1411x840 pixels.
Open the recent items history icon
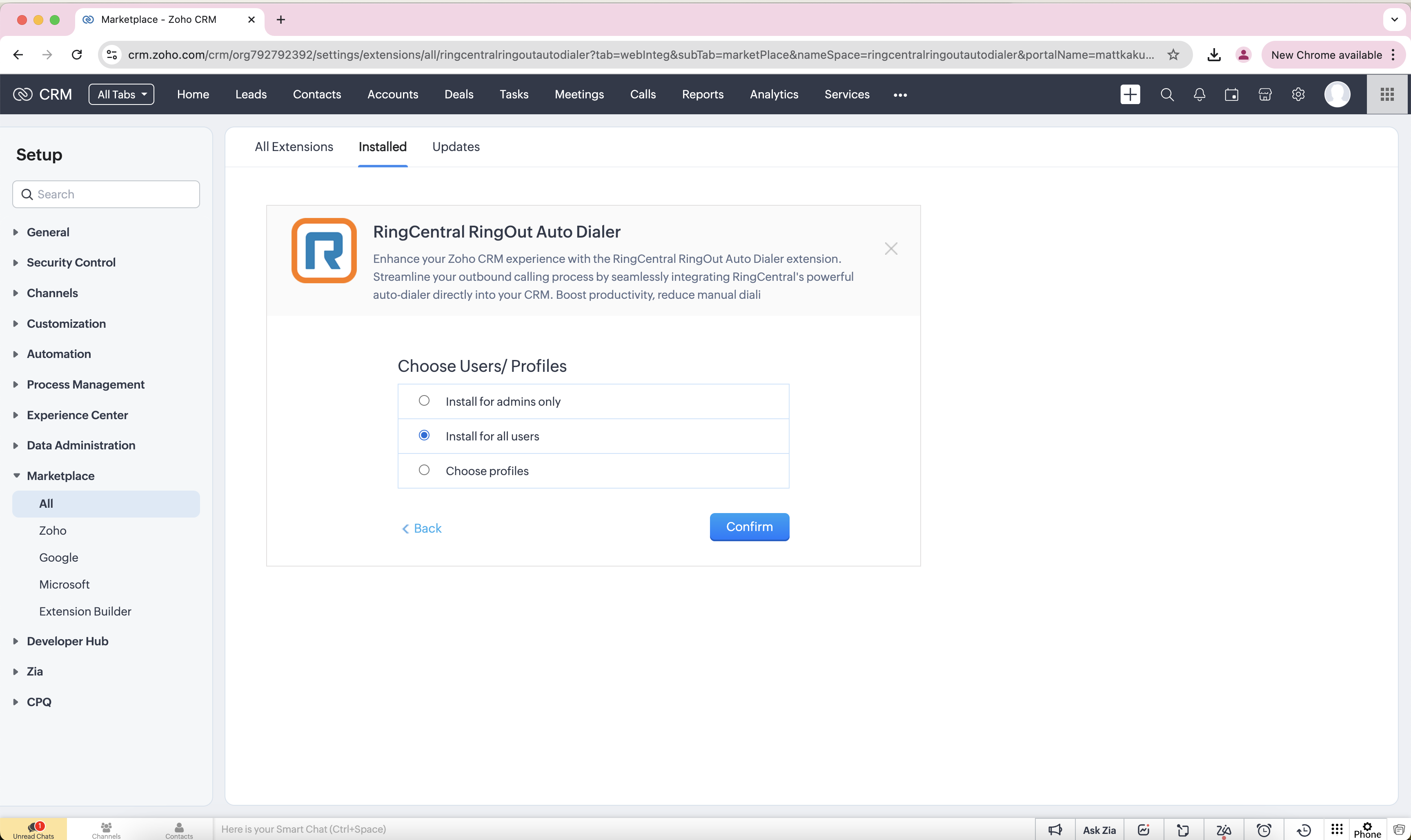pos(1304,830)
